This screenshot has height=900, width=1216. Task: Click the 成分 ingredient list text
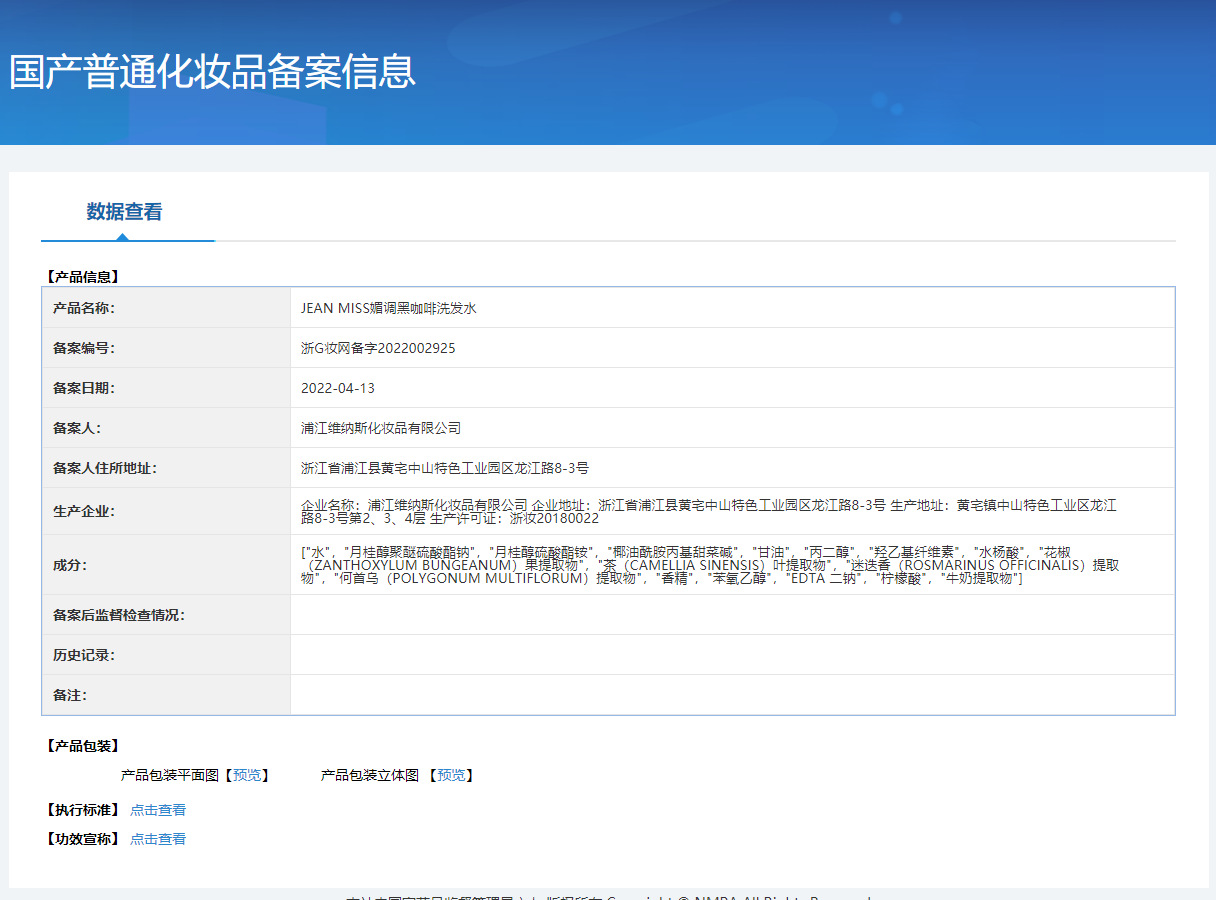[x=710, y=565]
